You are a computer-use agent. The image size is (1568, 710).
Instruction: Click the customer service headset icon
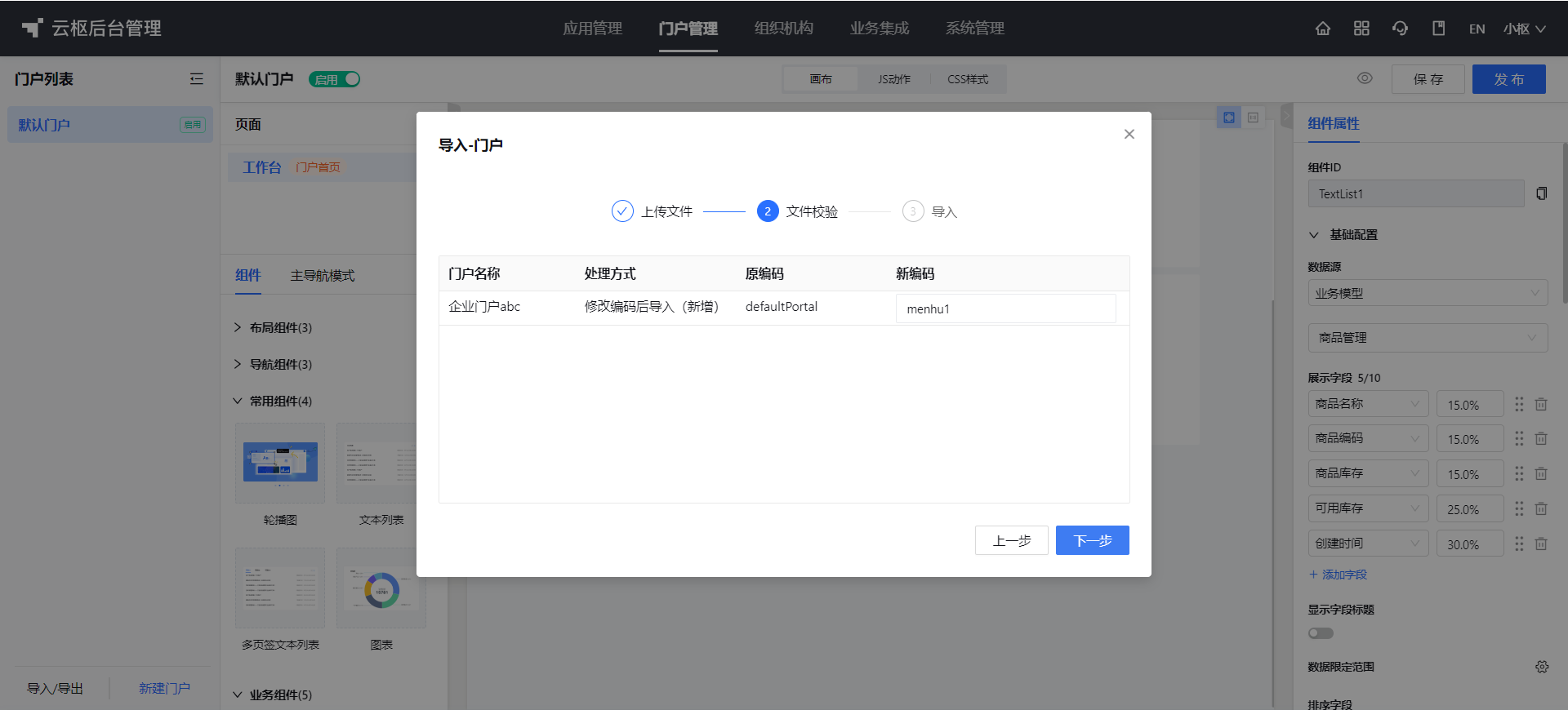pos(1400,29)
